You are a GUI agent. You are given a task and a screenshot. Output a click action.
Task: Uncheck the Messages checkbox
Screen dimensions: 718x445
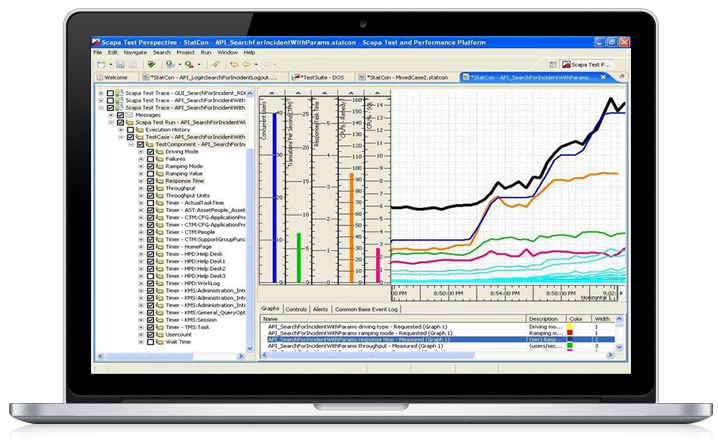[x=120, y=115]
